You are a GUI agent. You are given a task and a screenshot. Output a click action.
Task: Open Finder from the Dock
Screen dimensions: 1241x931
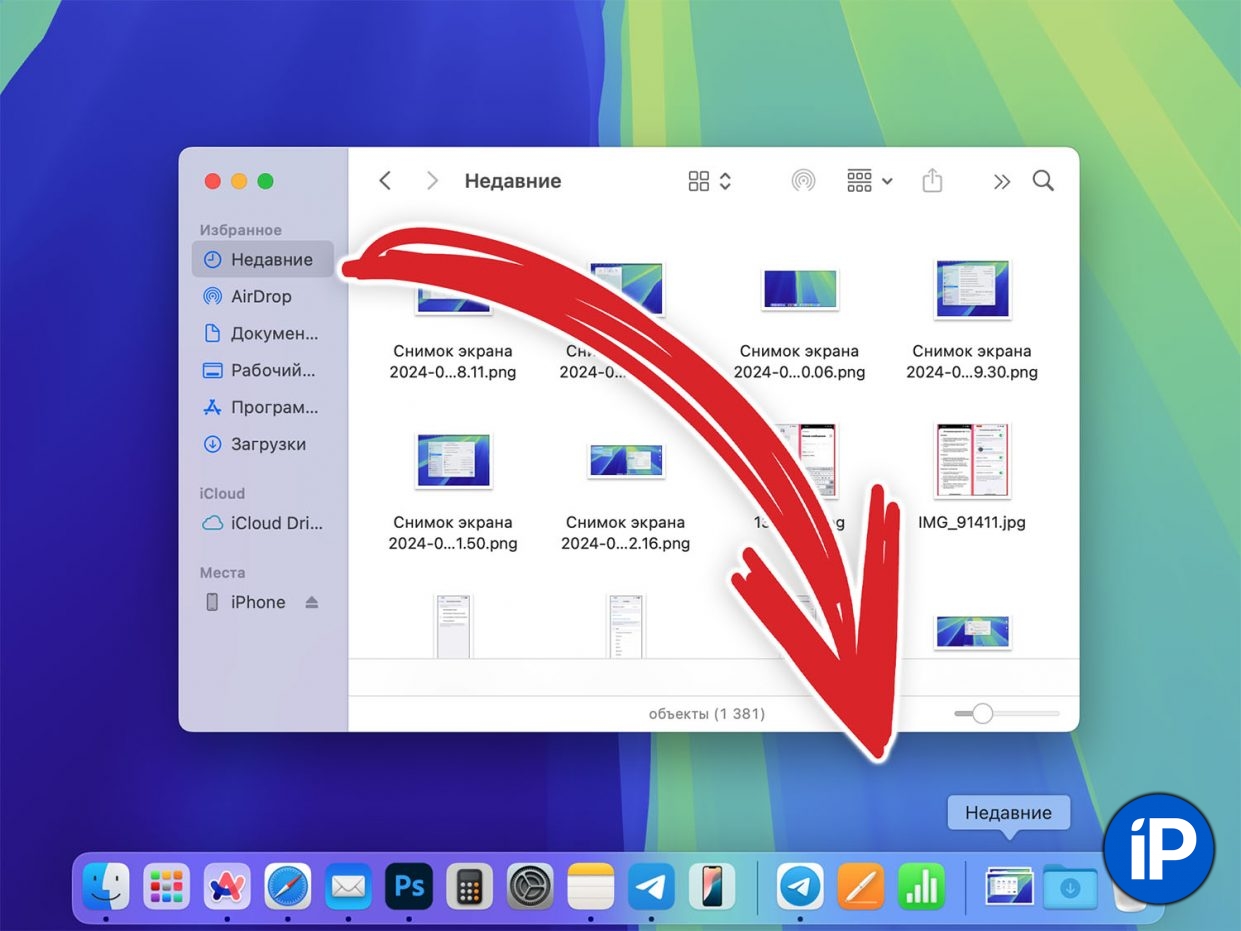click(106, 885)
